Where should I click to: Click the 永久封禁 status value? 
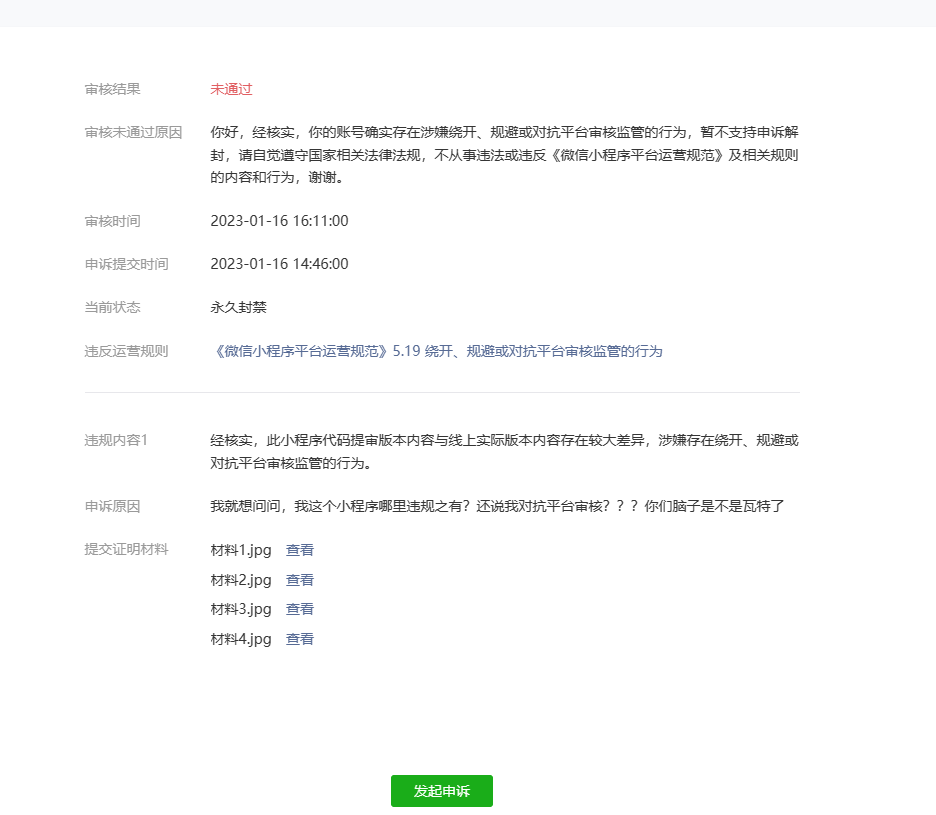tap(238, 307)
